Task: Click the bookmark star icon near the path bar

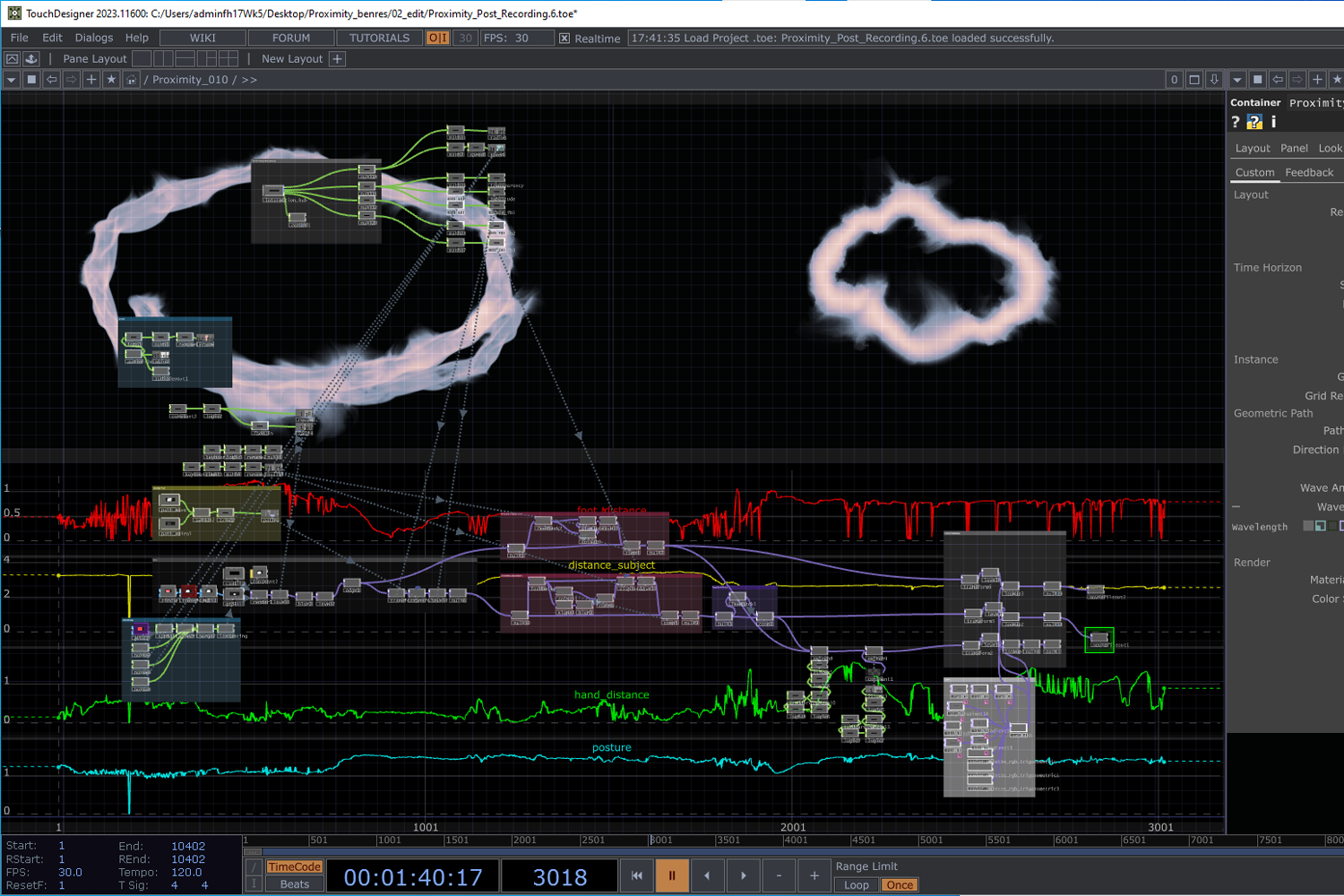Action: 110,79
